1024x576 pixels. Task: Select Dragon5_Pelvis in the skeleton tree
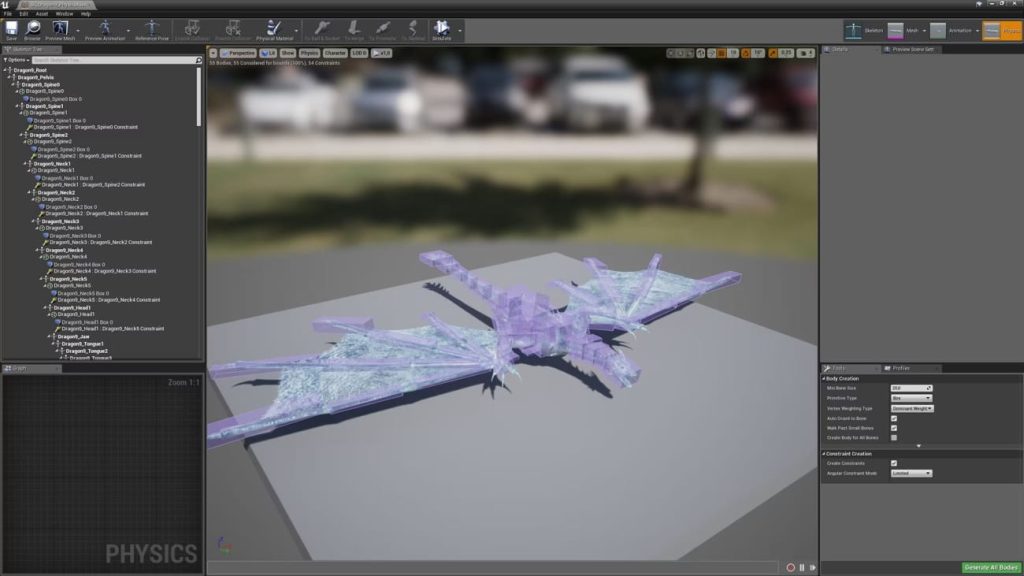[x=35, y=78]
